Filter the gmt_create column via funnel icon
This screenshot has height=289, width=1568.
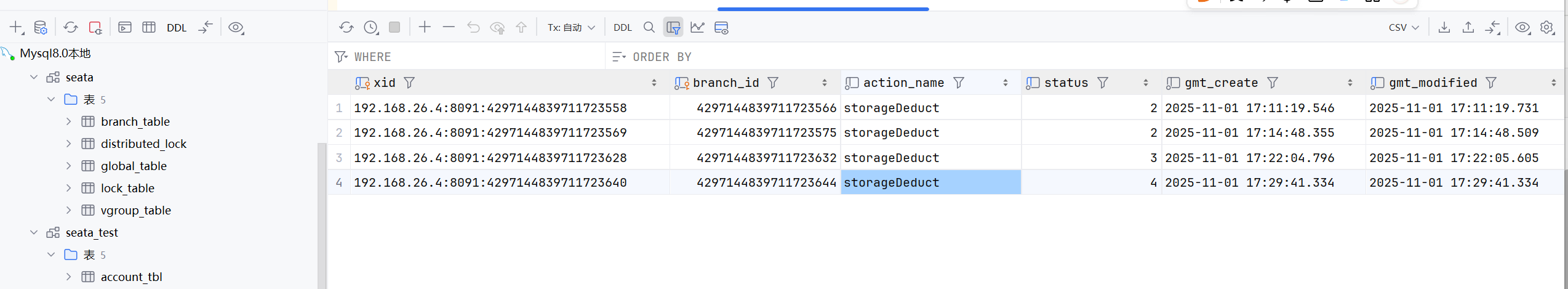pyautogui.click(x=1273, y=83)
